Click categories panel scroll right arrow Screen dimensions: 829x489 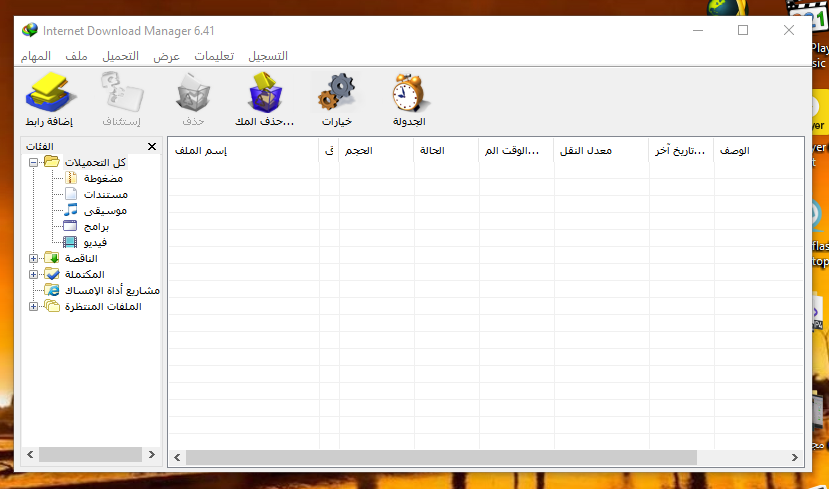[x=152, y=455]
